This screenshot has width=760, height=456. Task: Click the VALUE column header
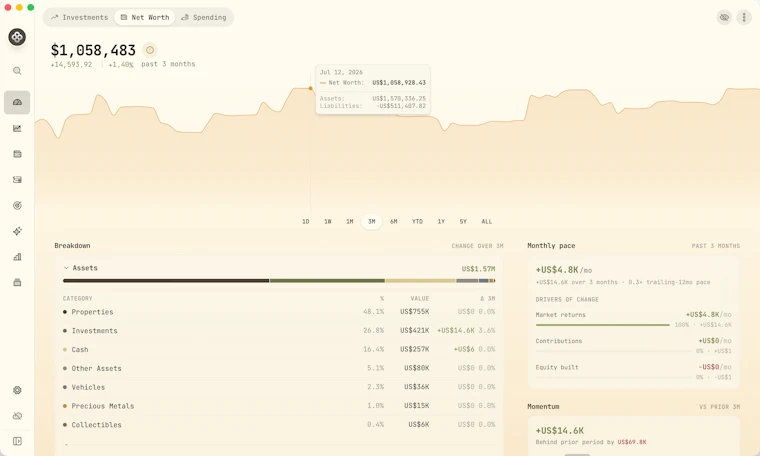click(x=420, y=299)
